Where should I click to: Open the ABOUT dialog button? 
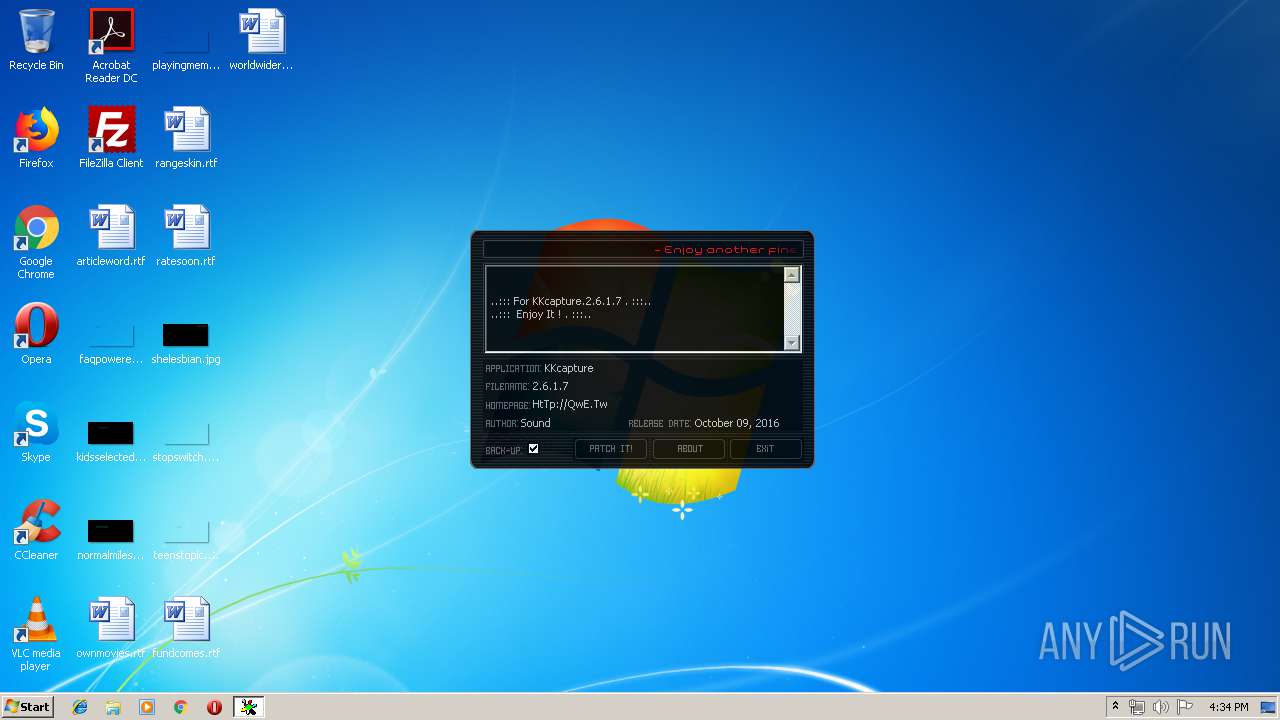[x=690, y=449]
